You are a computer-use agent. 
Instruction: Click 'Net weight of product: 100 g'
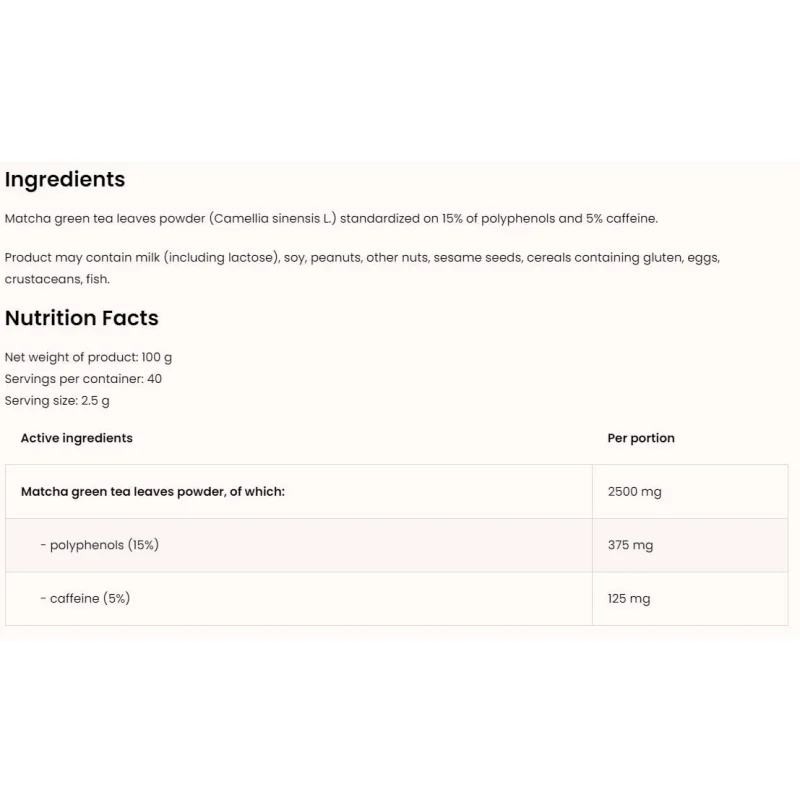click(x=88, y=358)
